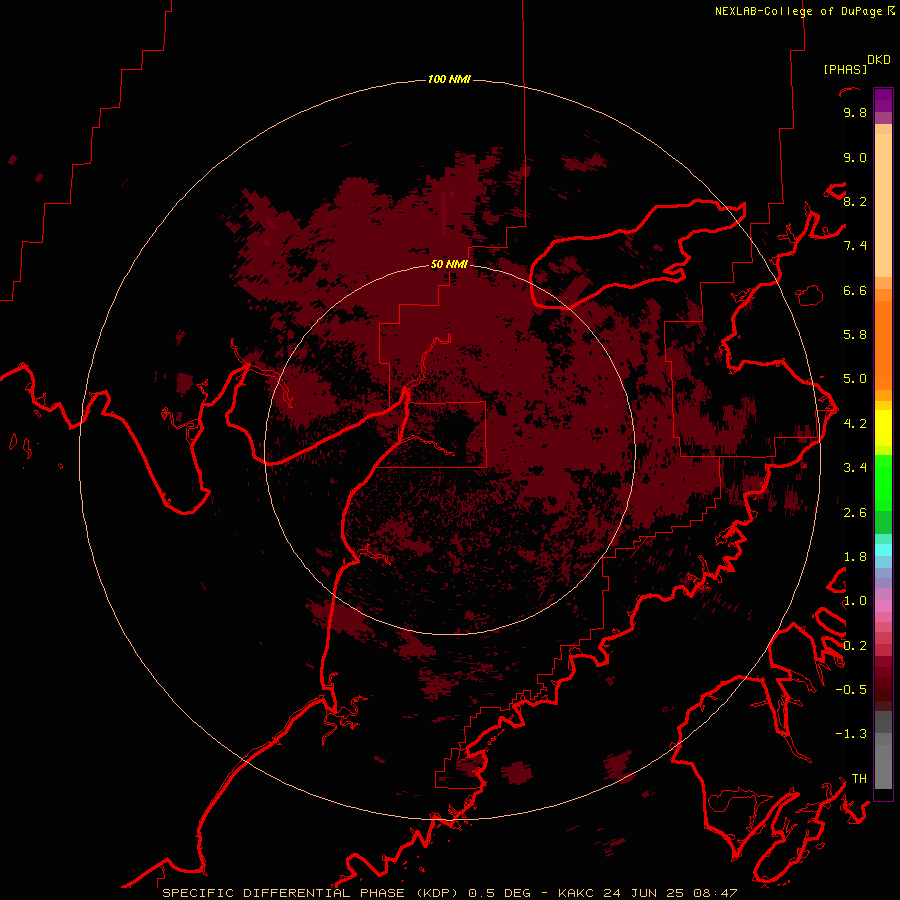Click the 1.0 scale value
Image resolution: width=900 pixels, height=900 pixels.
855,601
